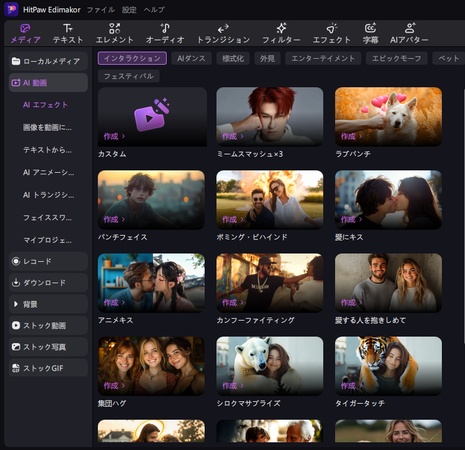Image resolution: width=465 pixels, height=450 pixels.
Task: Click the ストックGIF icon
Action: click(16, 368)
